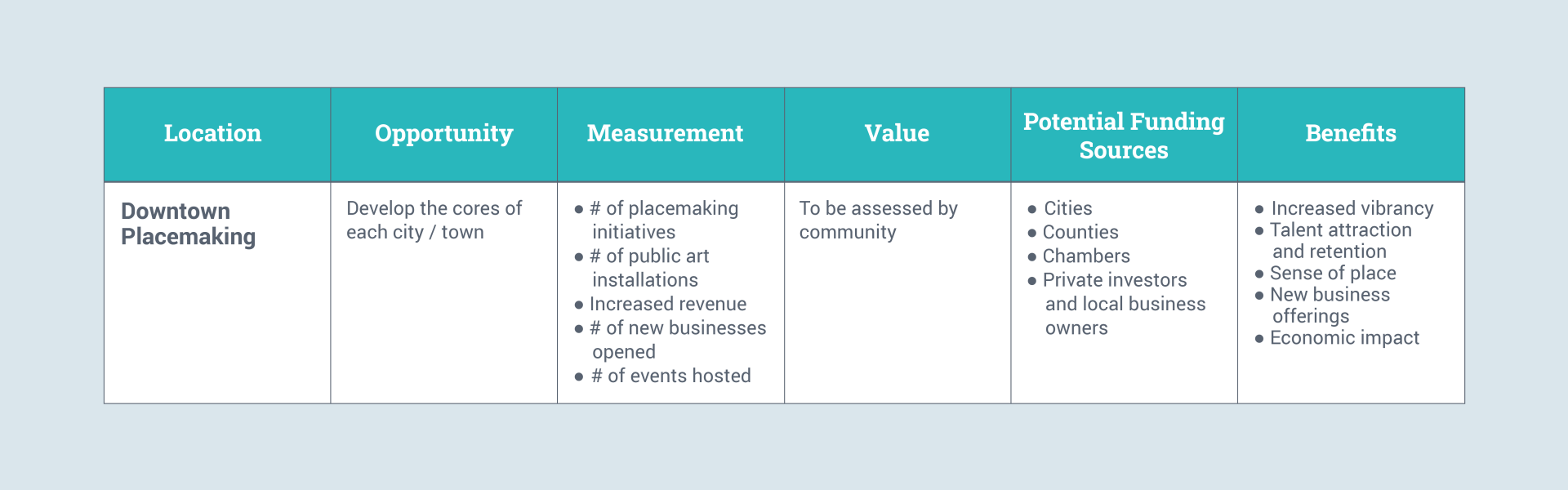The height and width of the screenshot is (490, 1568).
Task: Select the 'Develop the cores' opportunity text
Action: click(434, 220)
